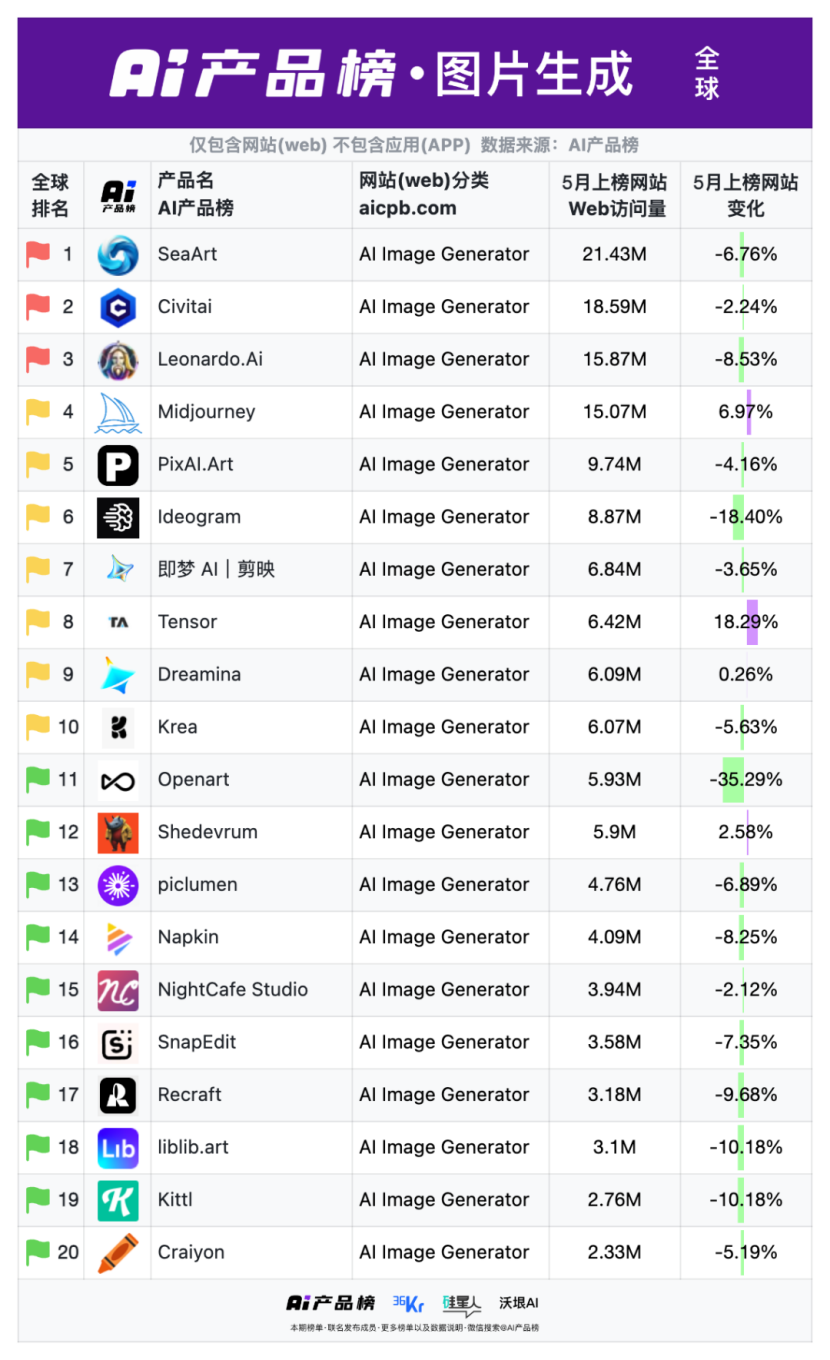Click the NightCafe Studio NC icon
Viewport: 830px width, 1360px height.
pos(118,990)
